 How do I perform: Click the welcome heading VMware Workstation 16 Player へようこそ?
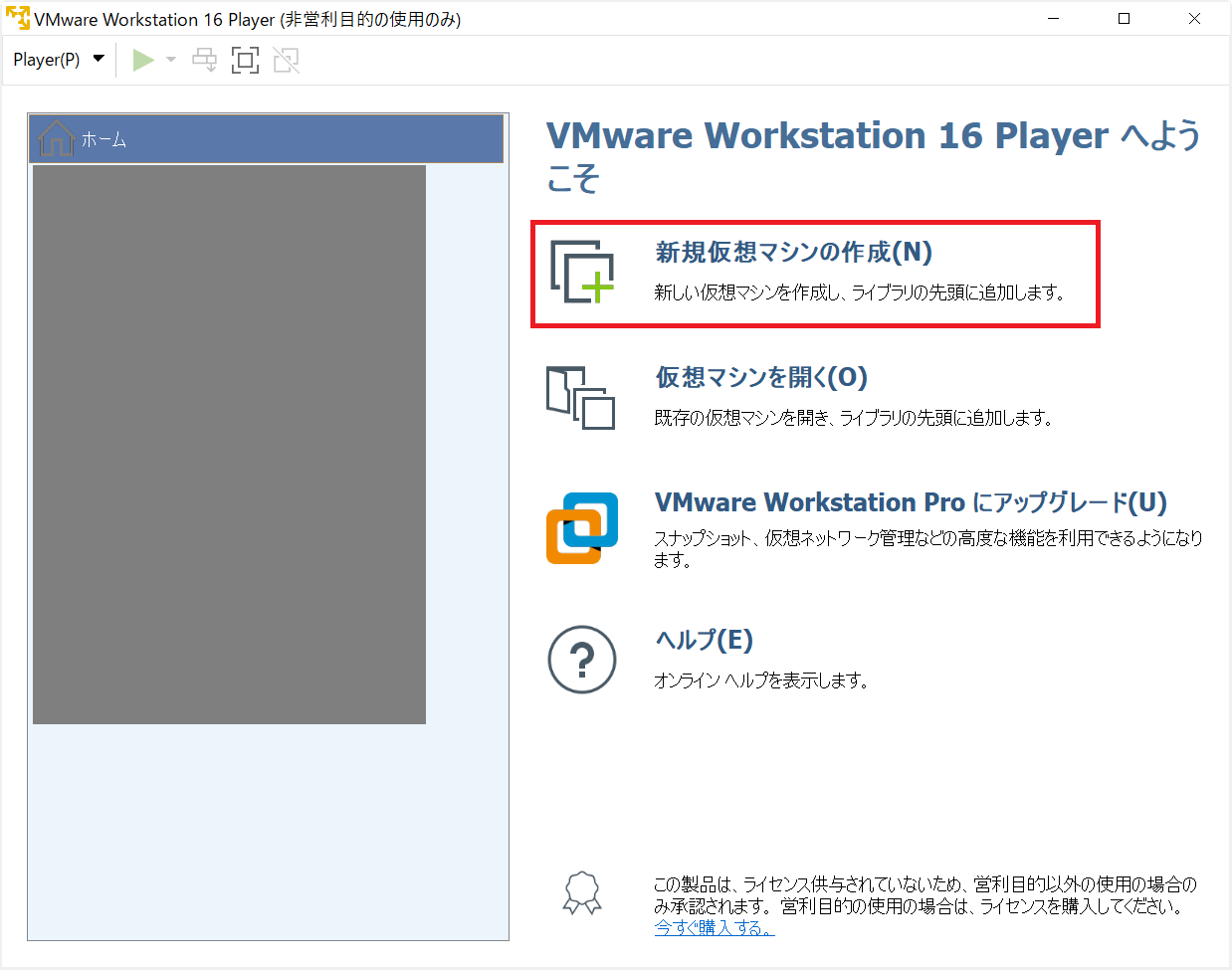(x=874, y=156)
